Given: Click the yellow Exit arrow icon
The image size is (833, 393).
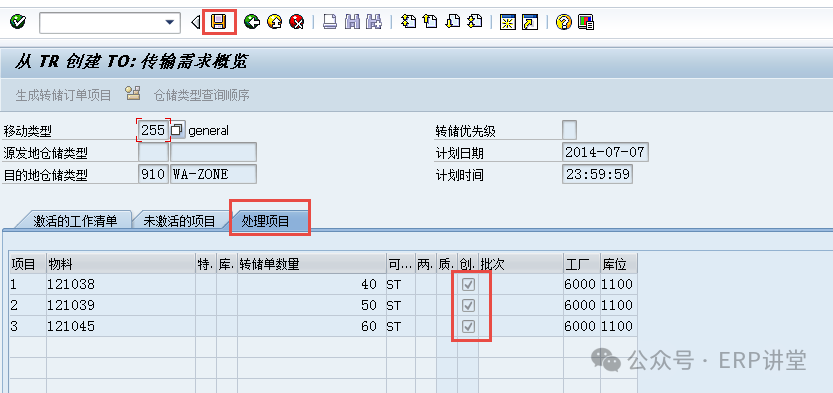Looking at the screenshot, I should [x=274, y=22].
